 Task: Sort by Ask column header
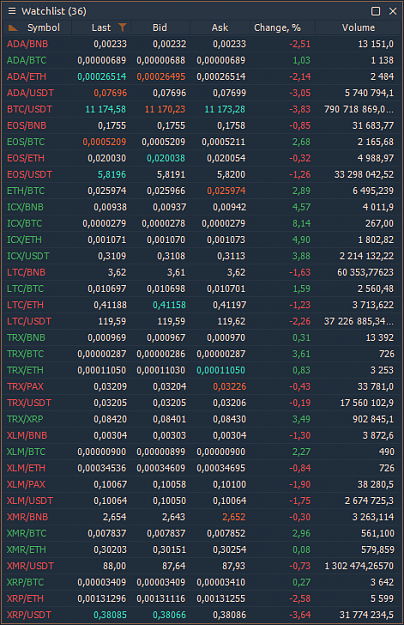(x=220, y=28)
